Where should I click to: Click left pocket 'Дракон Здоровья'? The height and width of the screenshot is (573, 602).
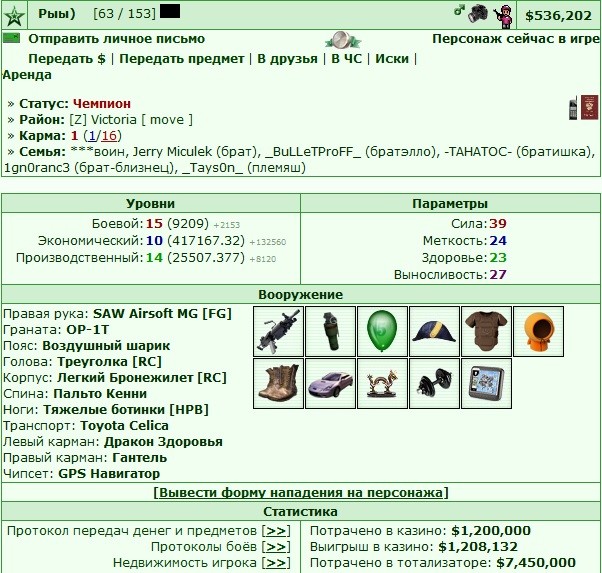(163, 442)
